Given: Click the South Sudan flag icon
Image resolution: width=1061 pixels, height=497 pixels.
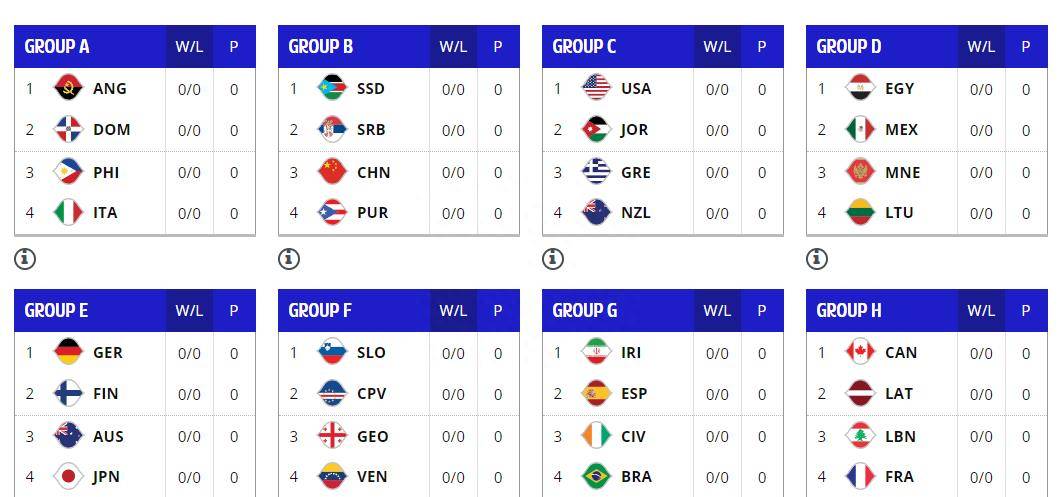Looking at the screenshot, I should [x=332, y=88].
